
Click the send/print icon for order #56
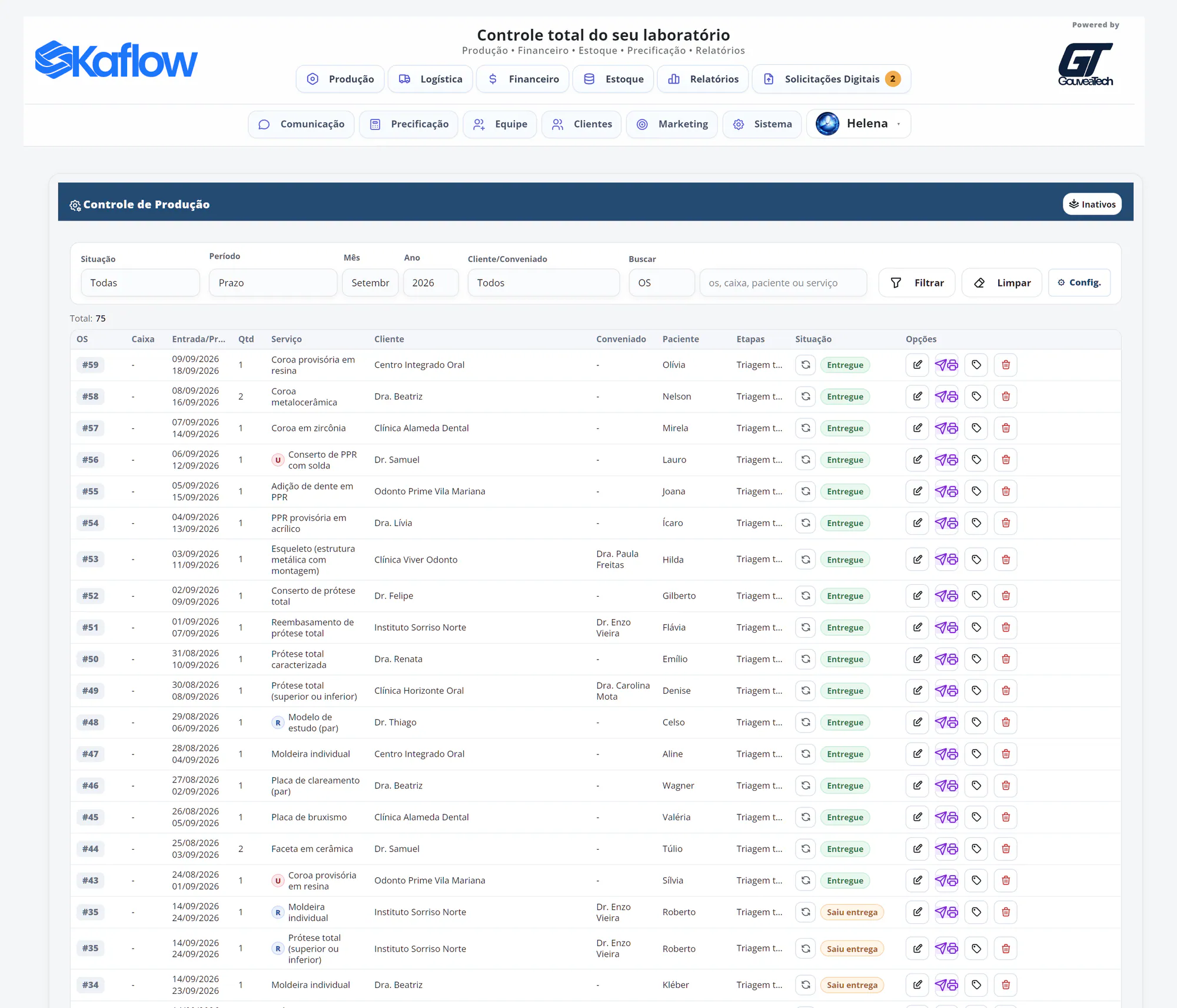(946, 460)
